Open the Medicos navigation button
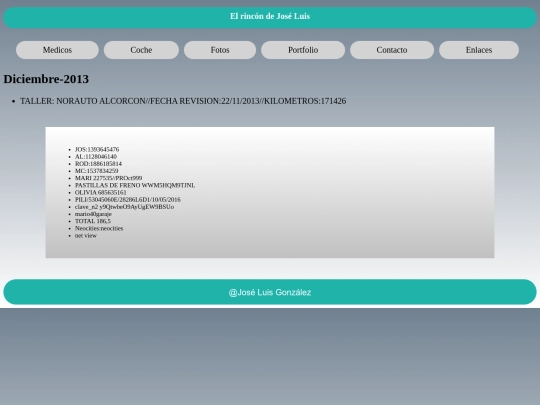This screenshot has height=405, width=540. click(x=57, y=50)
